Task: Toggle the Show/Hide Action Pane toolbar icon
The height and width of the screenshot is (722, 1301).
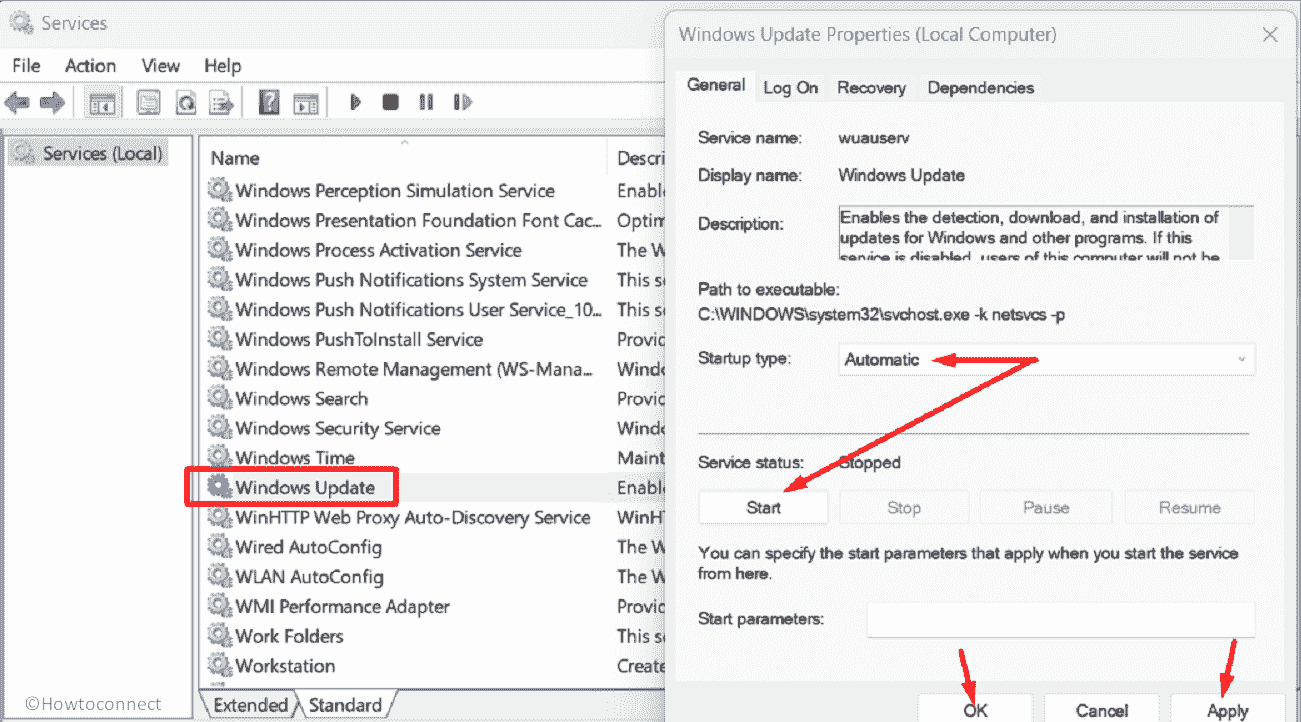Action: [306, 102]
